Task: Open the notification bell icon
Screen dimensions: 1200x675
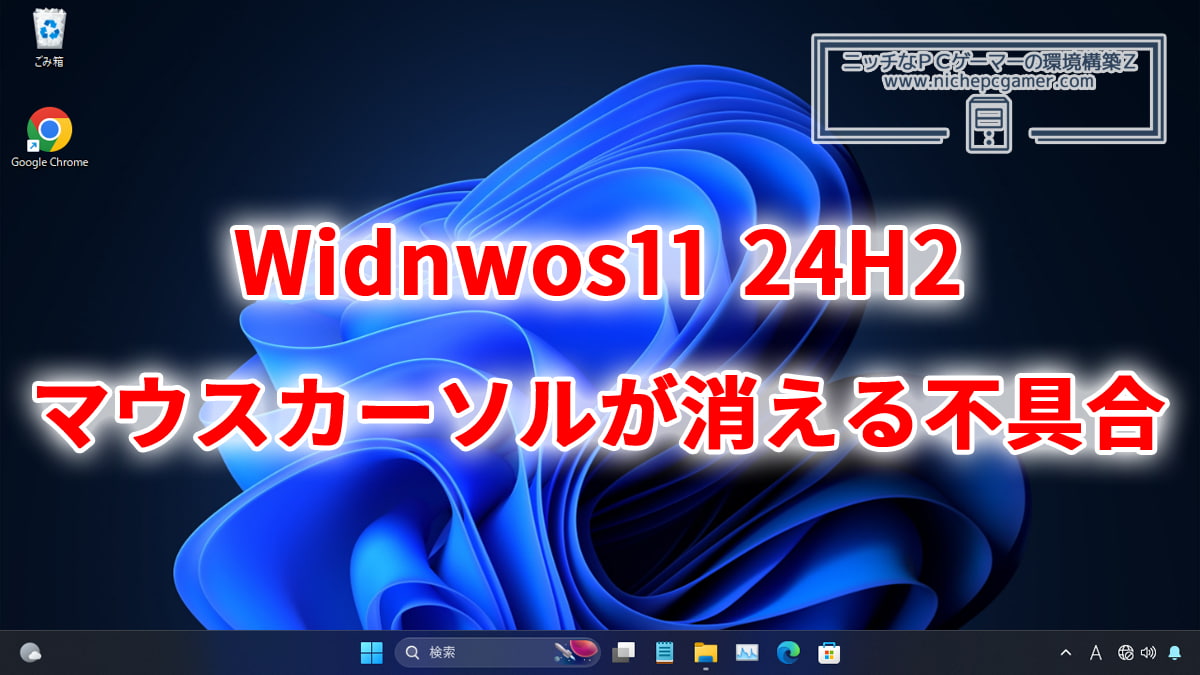Action: [1174, 653]
